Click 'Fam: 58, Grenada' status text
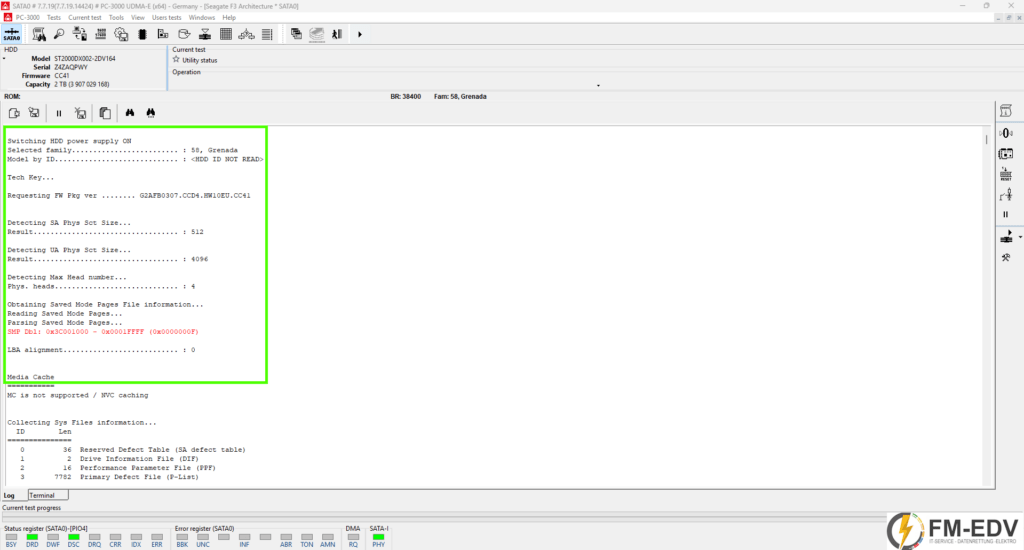This screenshot has width=1024, height=550. pos(460,97)
